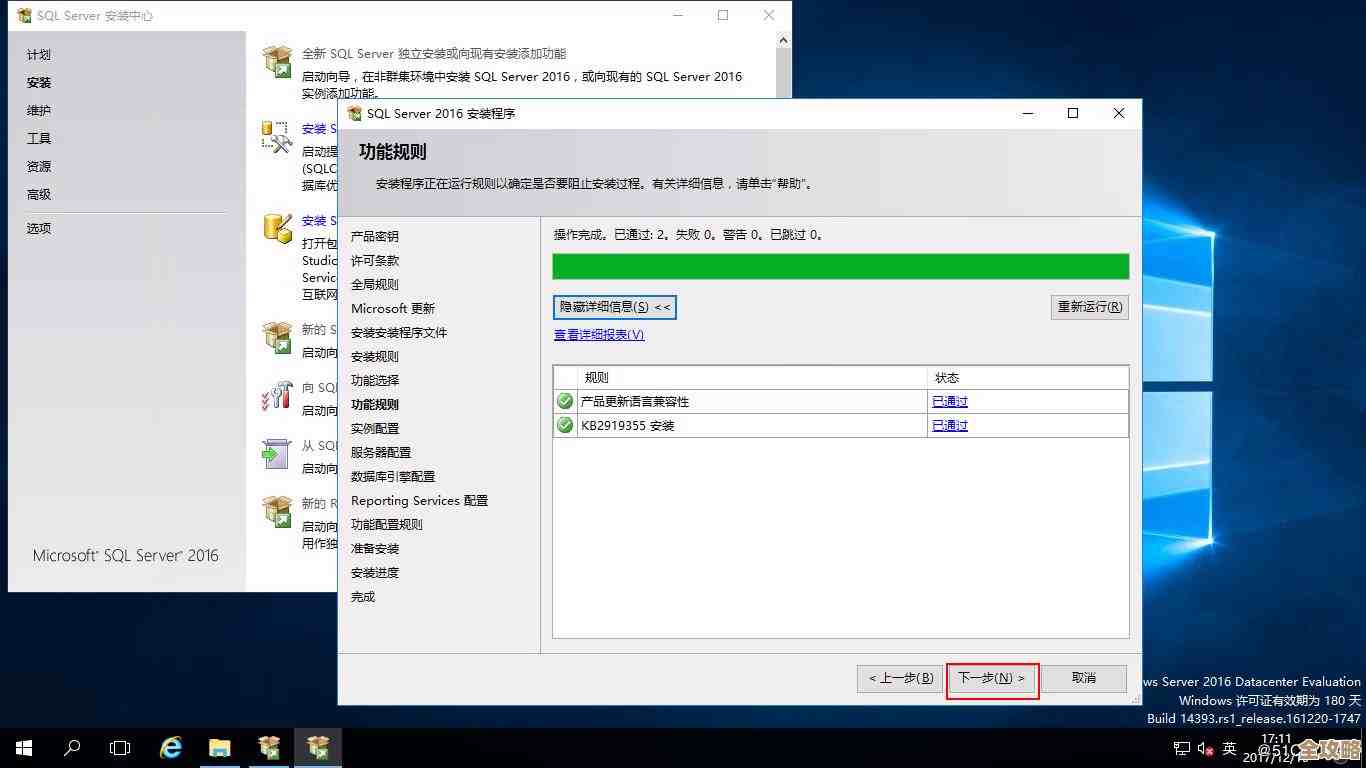
Task: Collapse details with 隐藏详细信息(S) <<
Action: point(614,307)
